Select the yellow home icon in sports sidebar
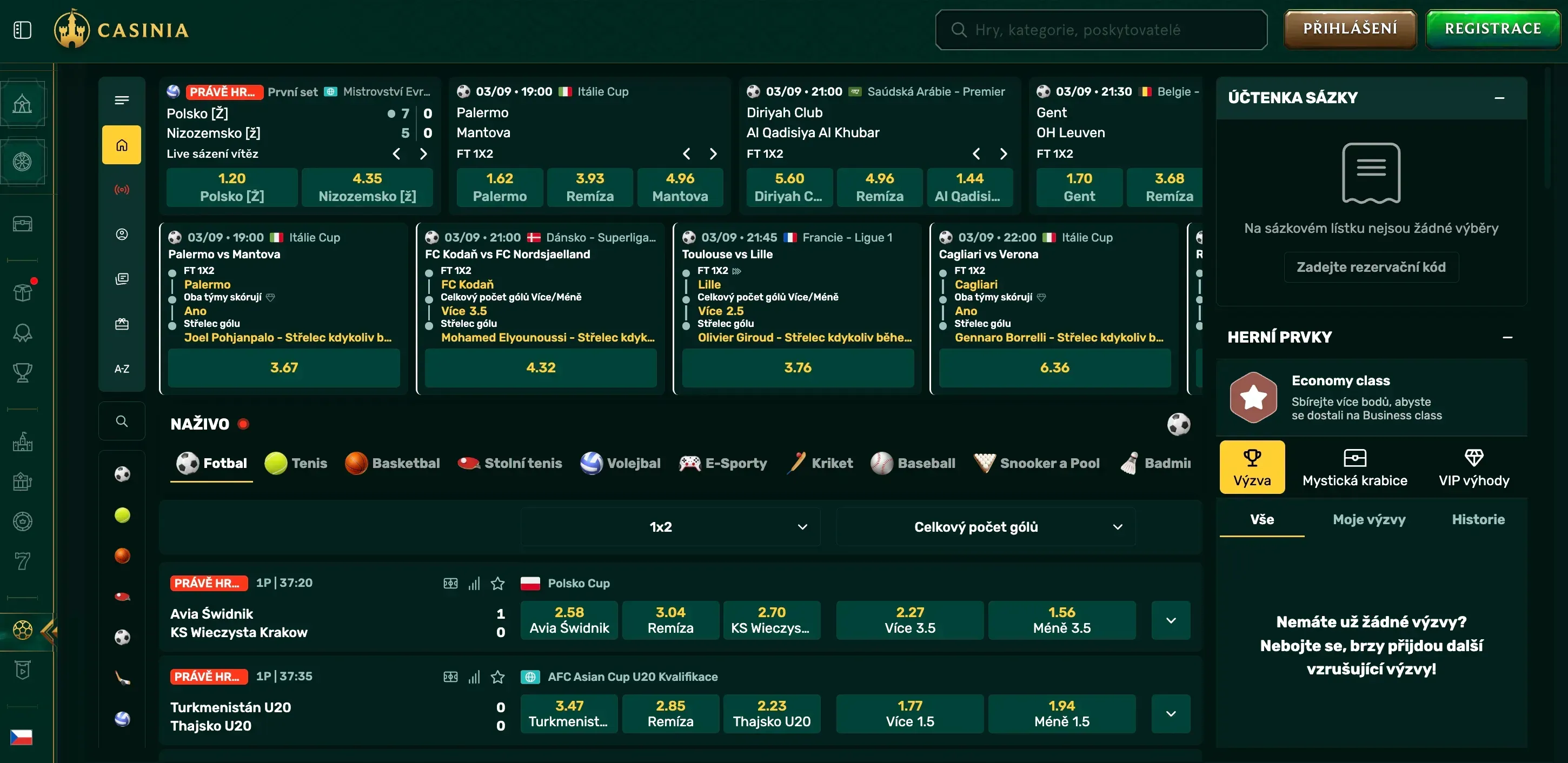 (x=122, y=145)
